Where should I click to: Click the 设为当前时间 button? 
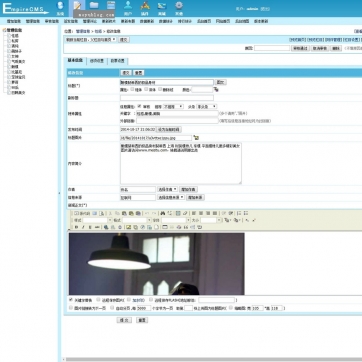point(169,129)
